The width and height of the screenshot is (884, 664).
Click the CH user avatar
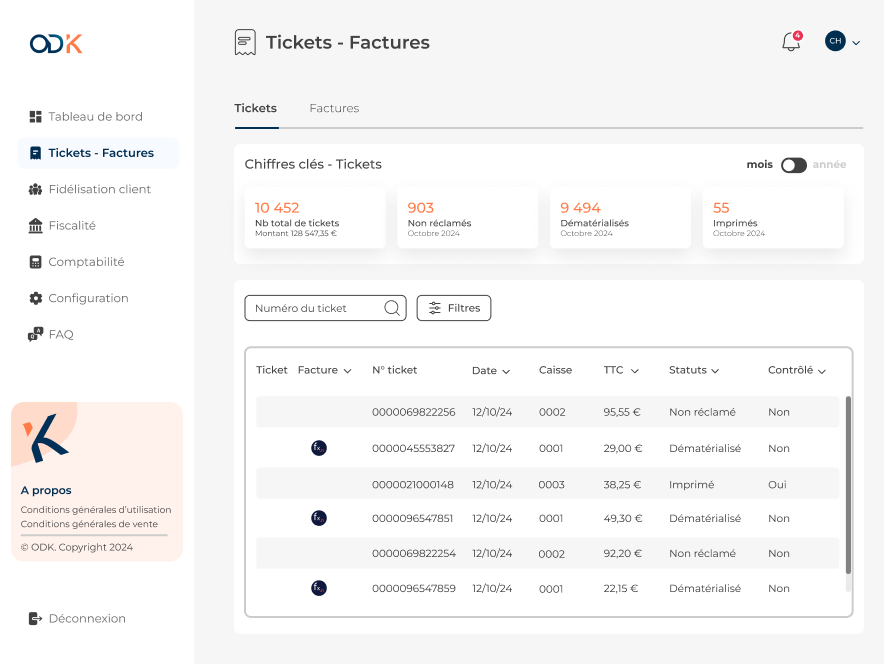point(835,41)
